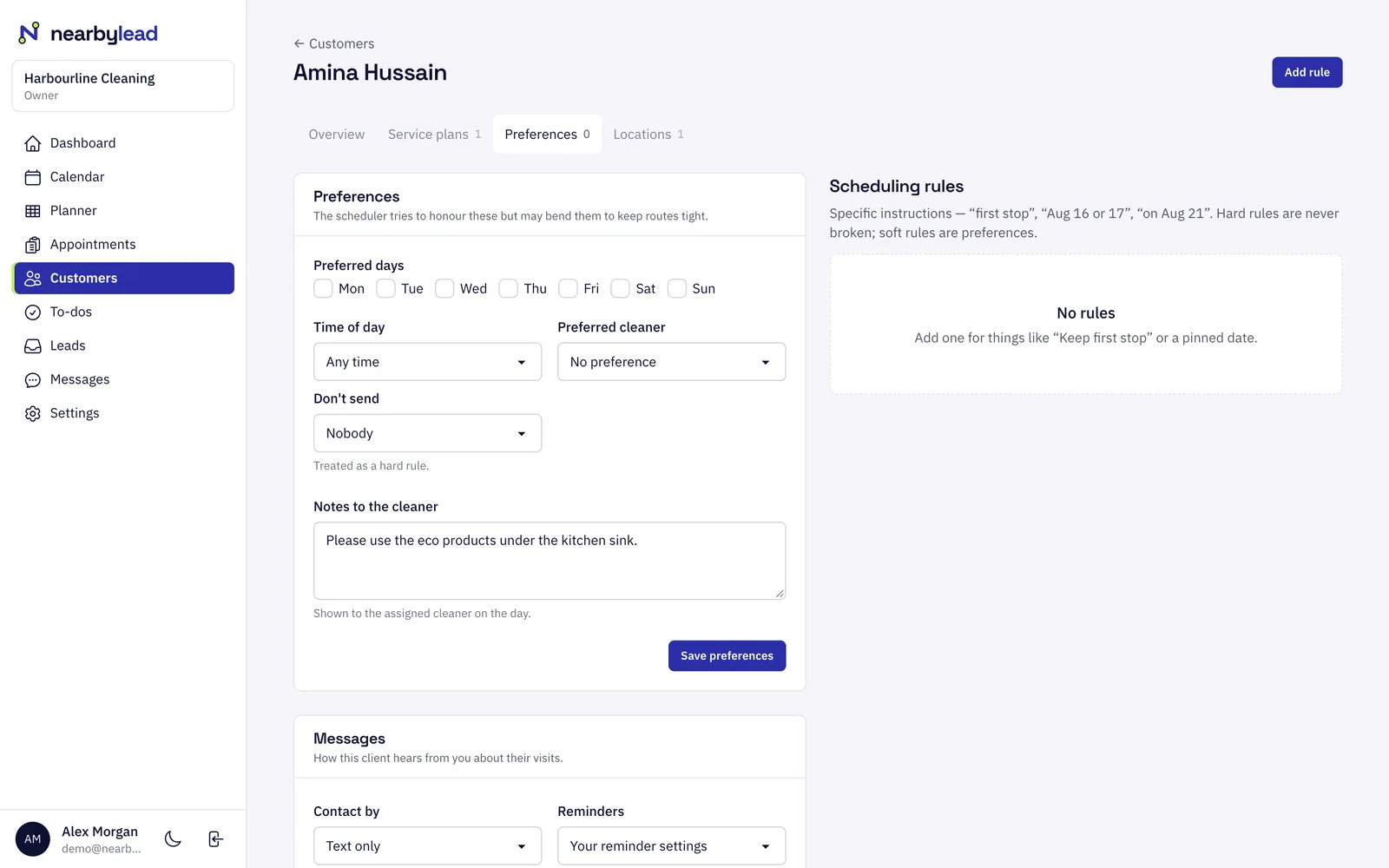
Task: Tick the Mon preferred day checkbox
Action: [323, 288]
